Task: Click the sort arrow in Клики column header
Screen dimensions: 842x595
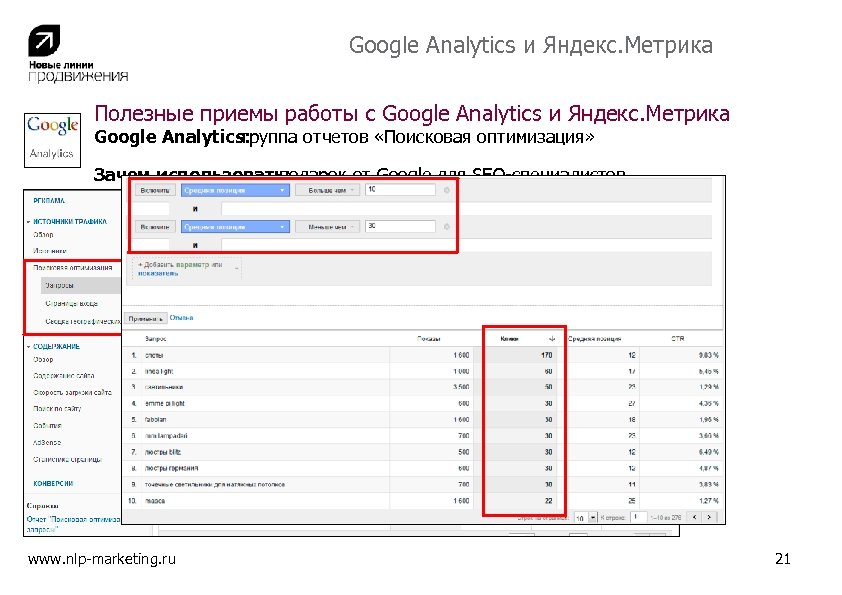Action: tap(551, 339)
